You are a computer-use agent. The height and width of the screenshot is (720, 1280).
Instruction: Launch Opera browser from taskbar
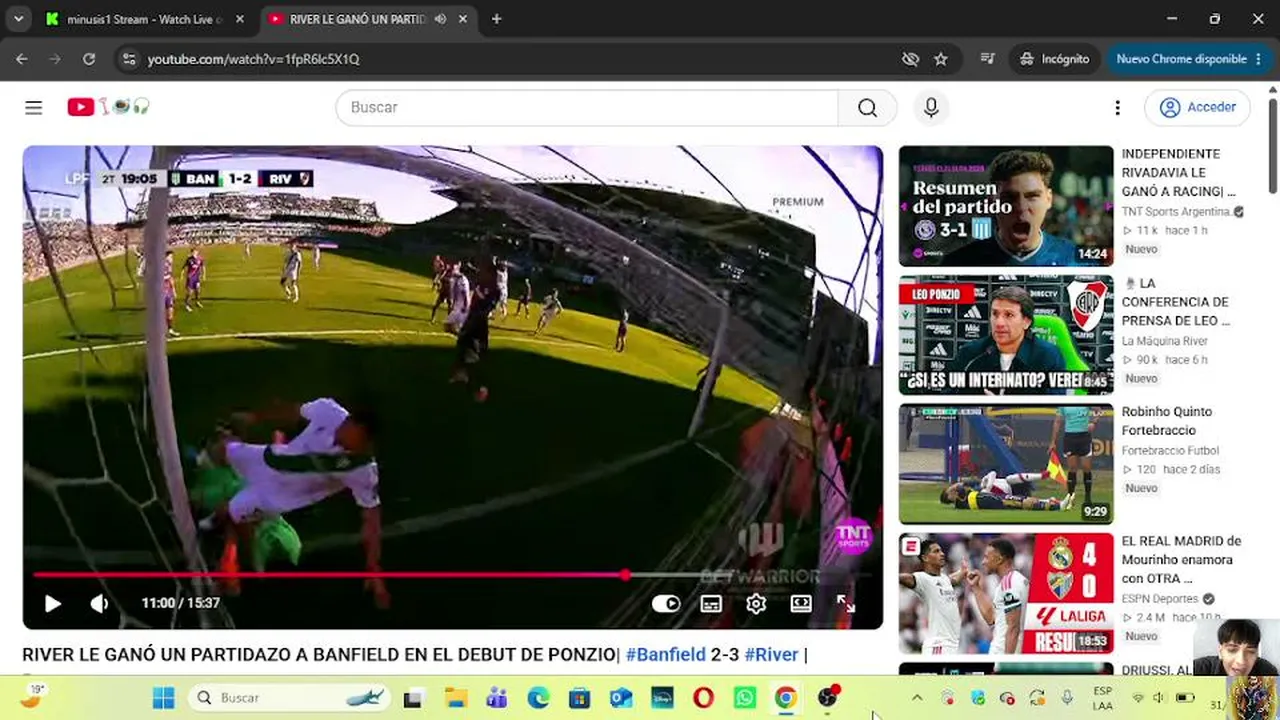(703, 698)
